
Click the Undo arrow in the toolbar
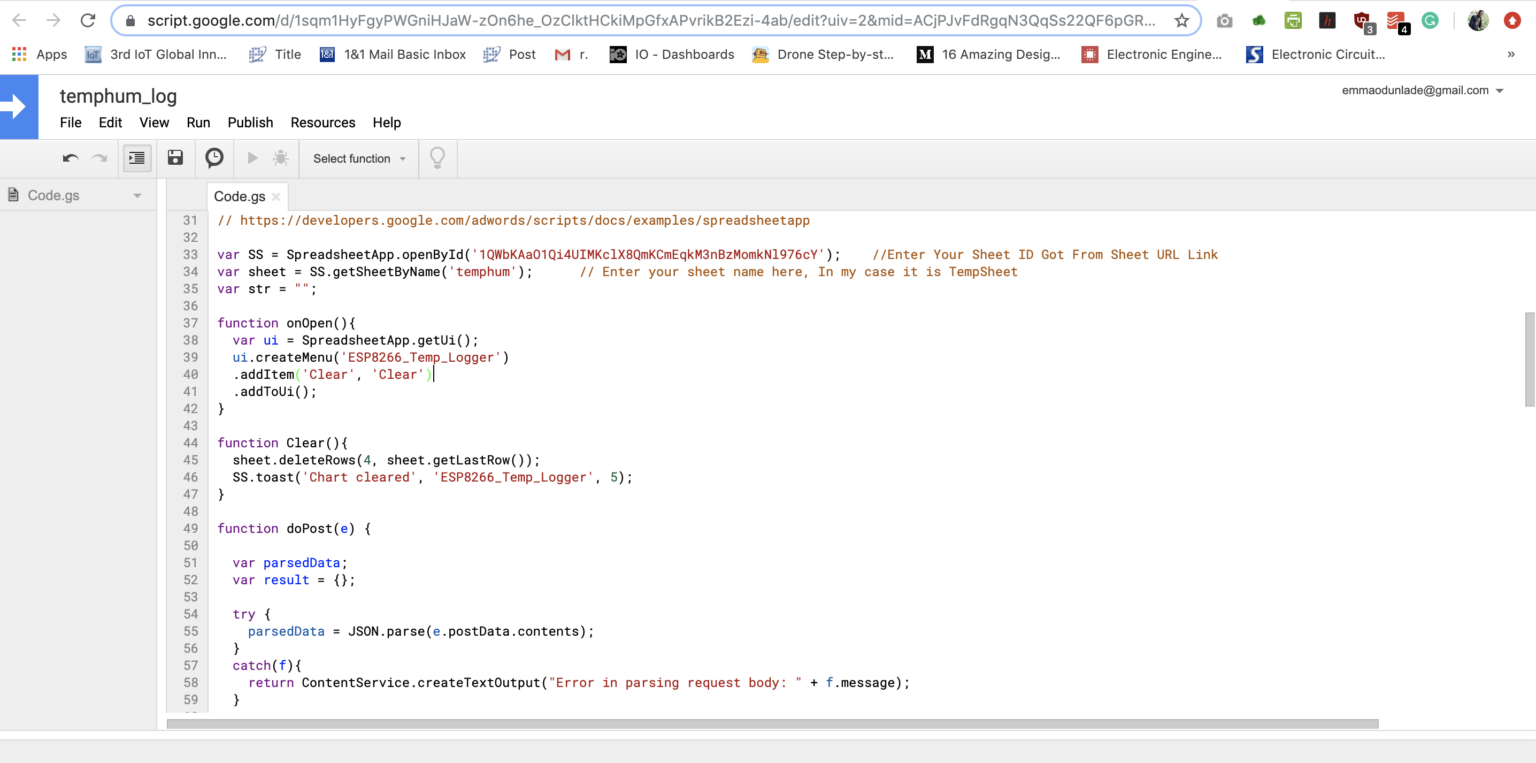[70, 158]
